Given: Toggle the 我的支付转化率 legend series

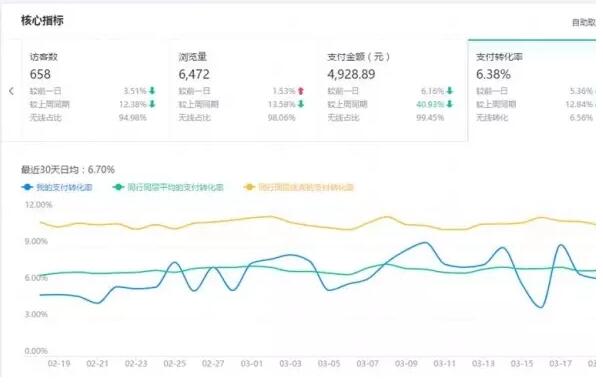Looking at the screenshot, I should point(57,187).
